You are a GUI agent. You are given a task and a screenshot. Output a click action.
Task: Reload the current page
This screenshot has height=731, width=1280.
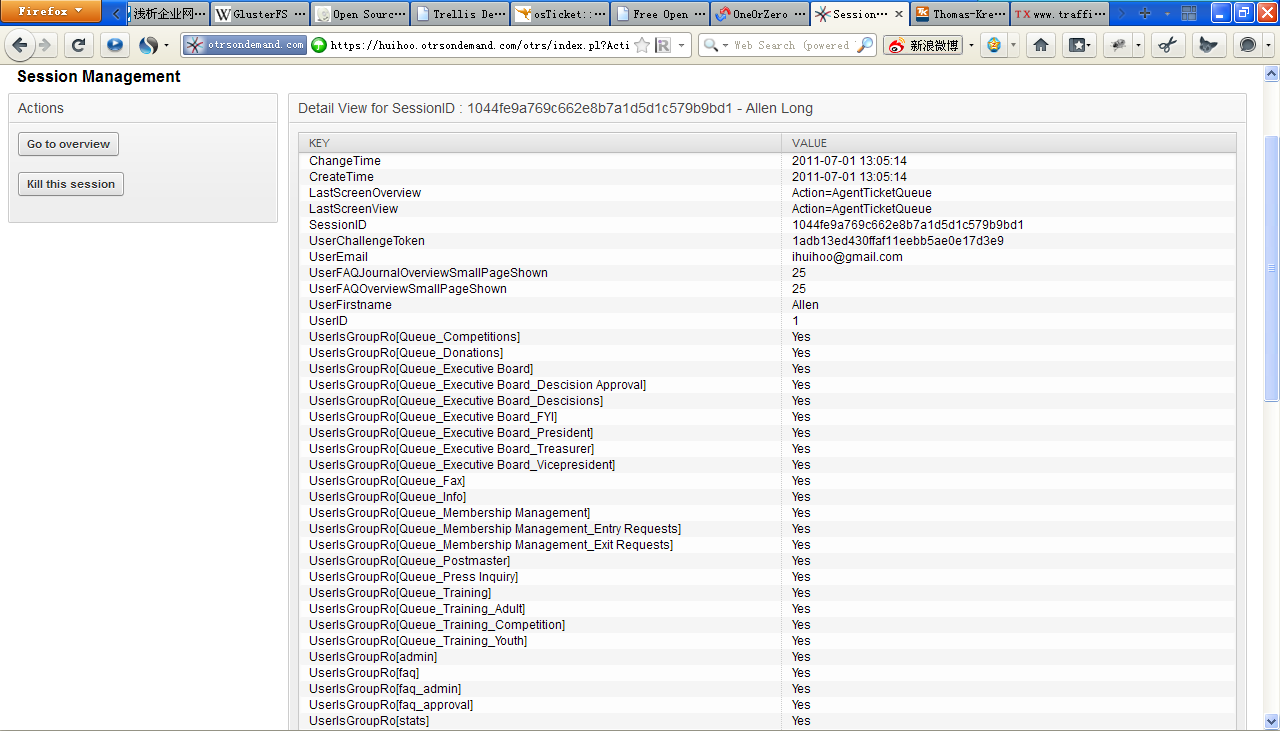[79, 46]
